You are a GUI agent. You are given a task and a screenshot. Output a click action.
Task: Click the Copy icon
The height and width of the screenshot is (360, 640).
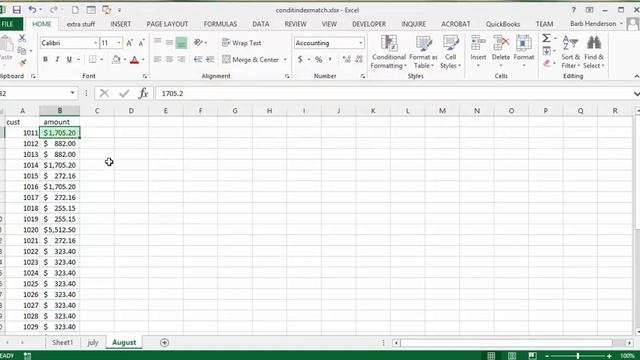pyautogui.click(x=22, y=51)
